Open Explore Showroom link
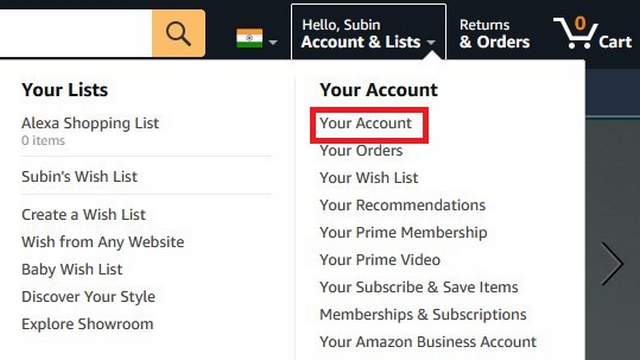This screenshot has width=640, height=360. pyautogui.click(x=87, y=324)
